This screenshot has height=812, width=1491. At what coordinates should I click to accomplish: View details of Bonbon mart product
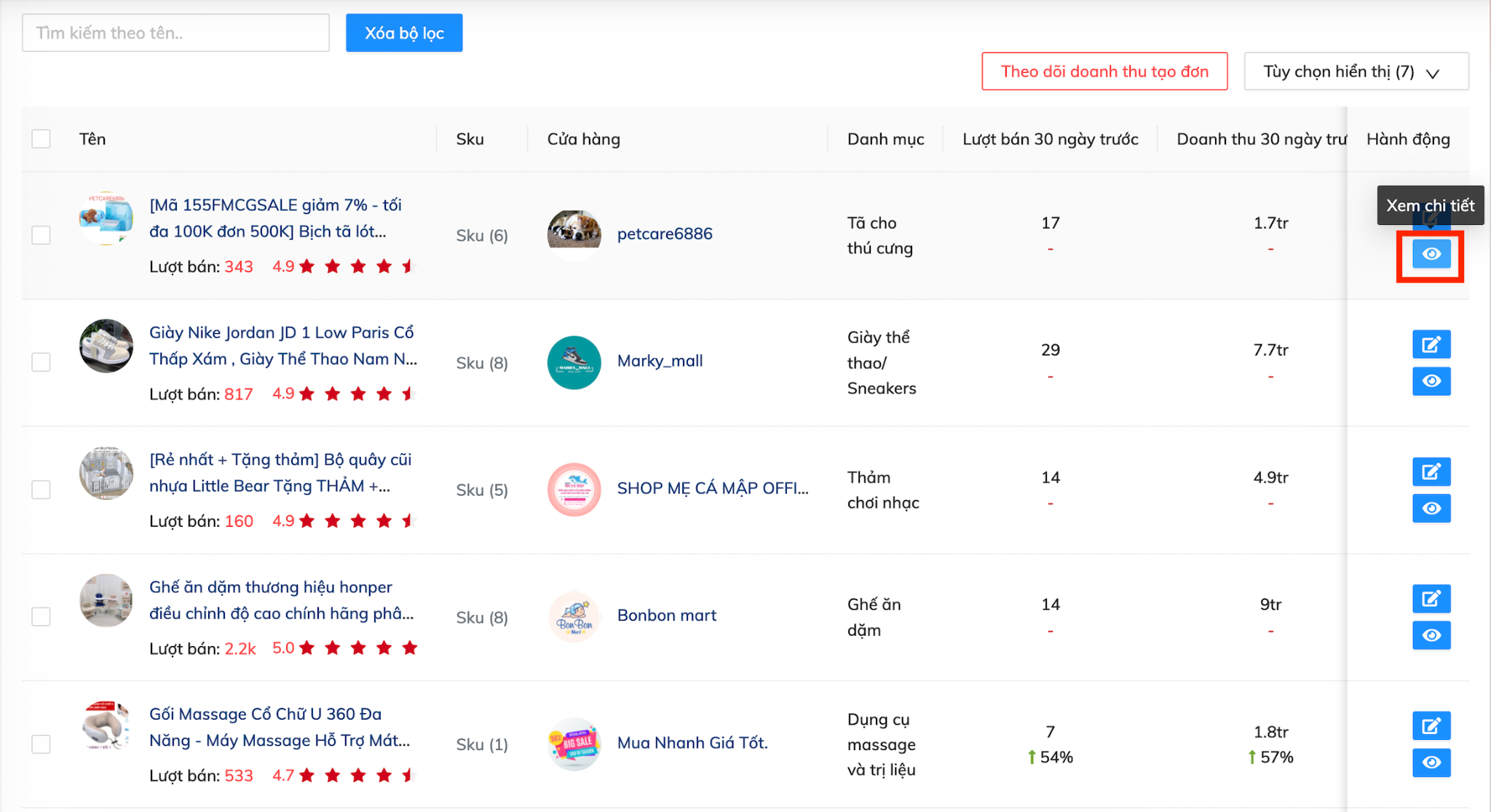click(1431, 635)
